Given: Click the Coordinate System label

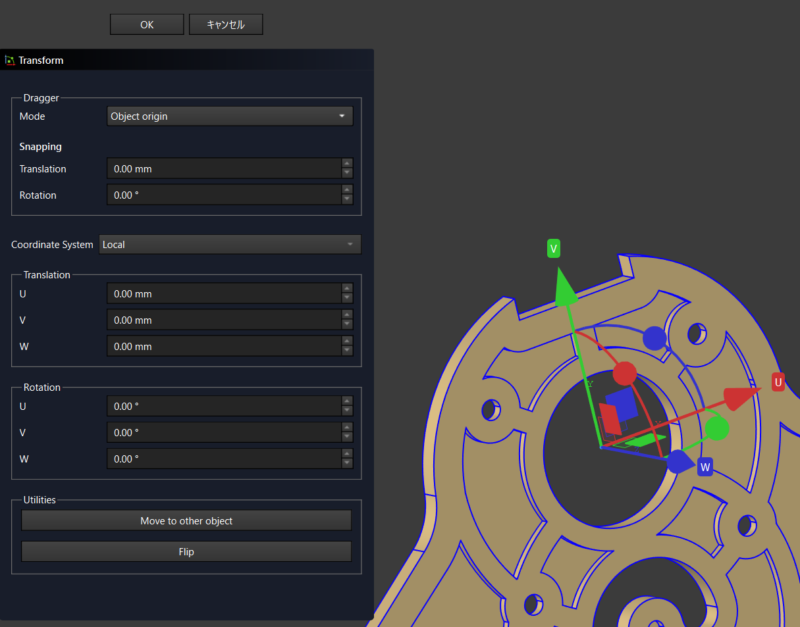Looking at the screenshot, I should [52, 244].
